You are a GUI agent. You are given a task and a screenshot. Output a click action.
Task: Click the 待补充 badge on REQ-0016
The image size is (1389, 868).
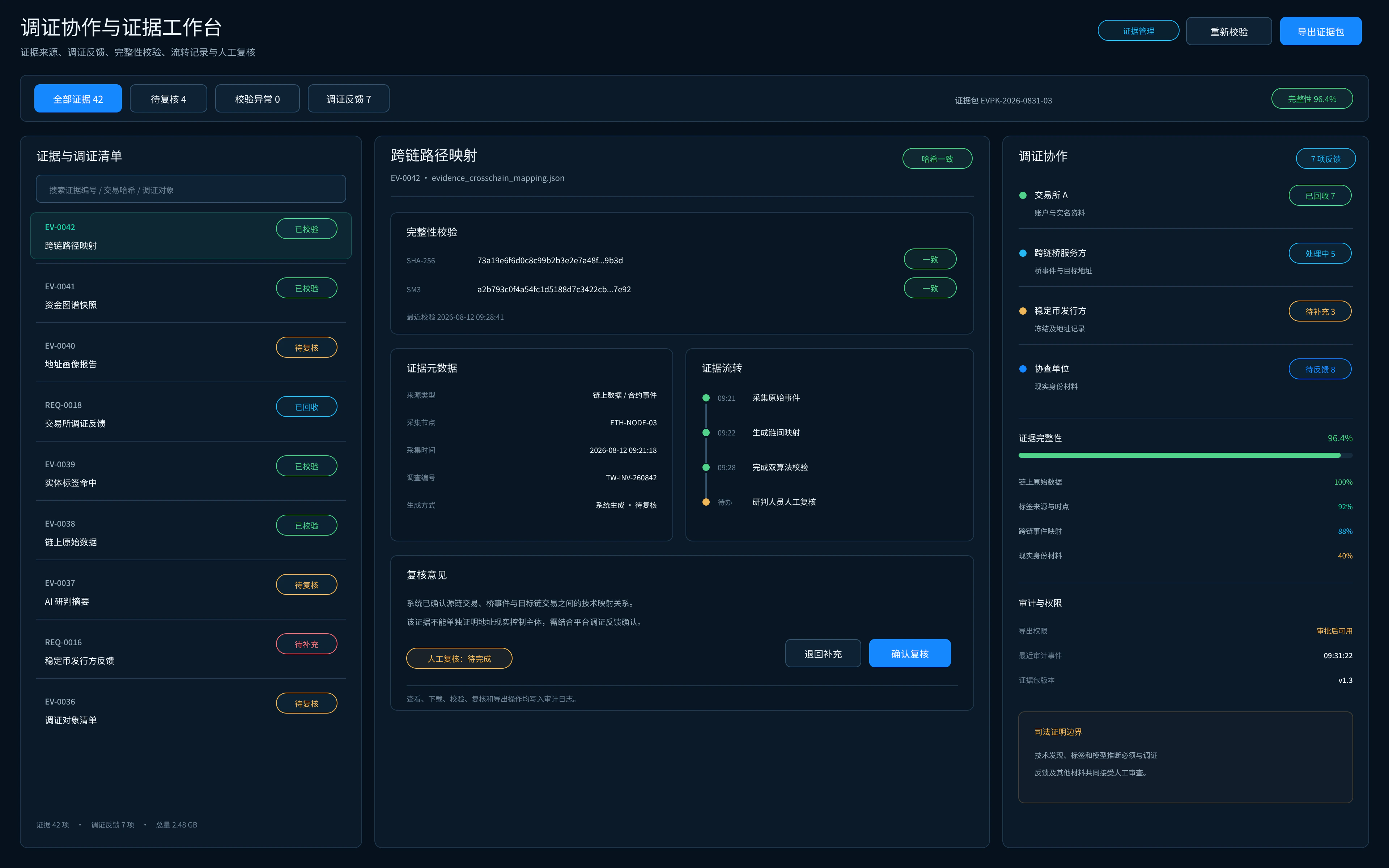306,644
